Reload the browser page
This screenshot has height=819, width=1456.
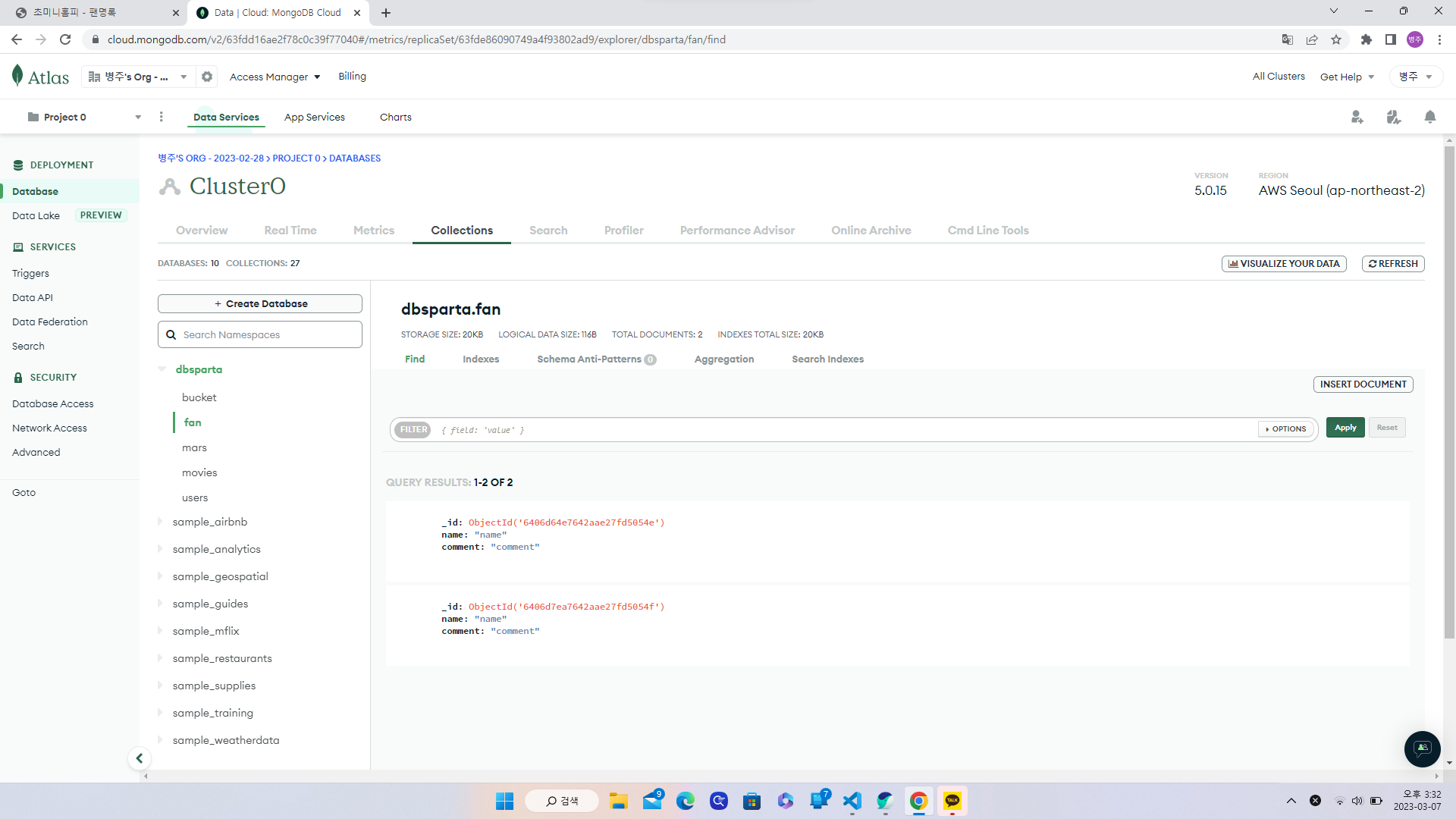pos(65,39)
